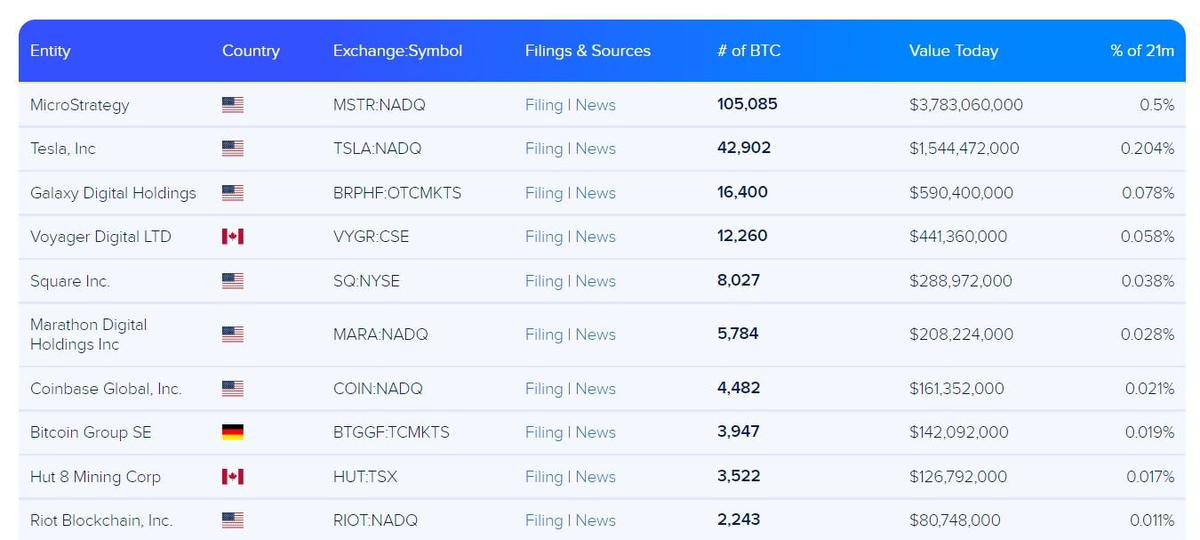Click the US flag in Coinbase Global row

(x=233, y=388)
